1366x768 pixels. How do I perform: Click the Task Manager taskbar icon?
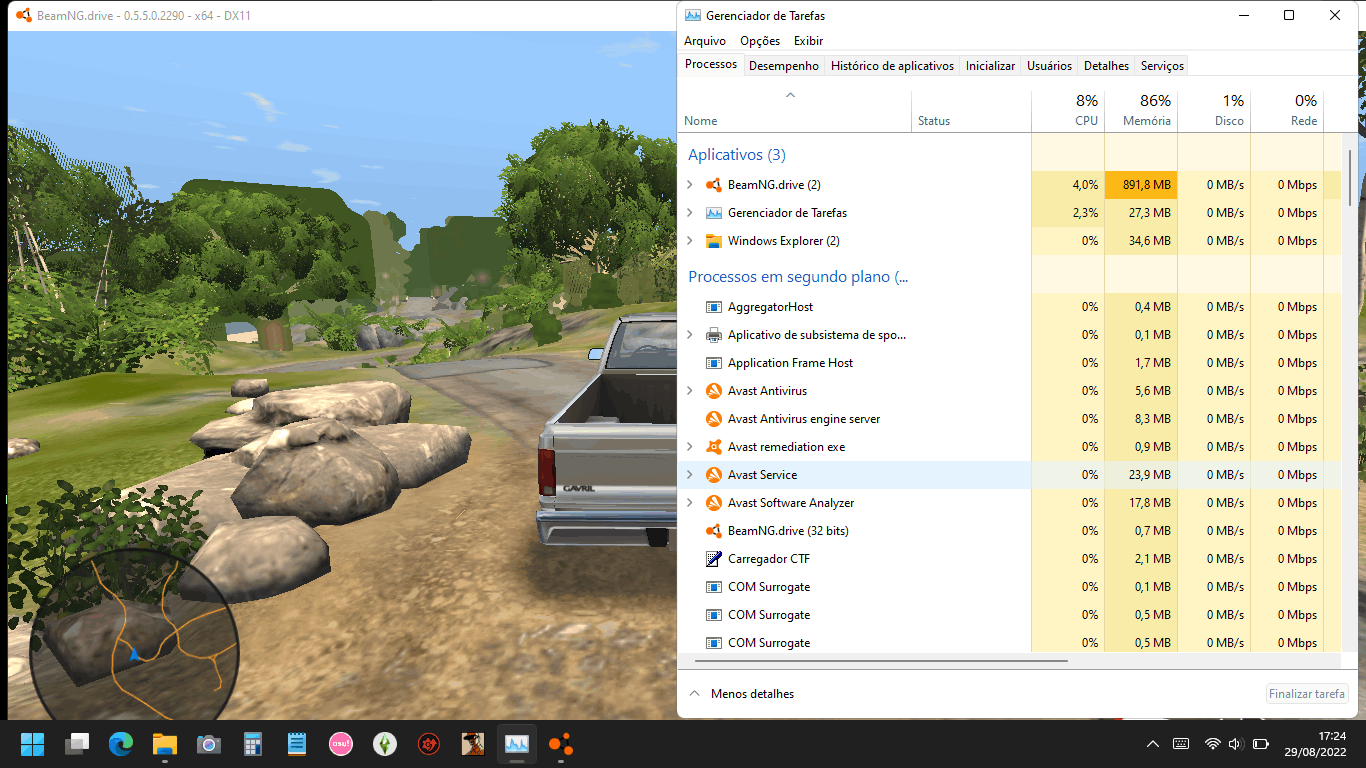[x=517, y=744]
